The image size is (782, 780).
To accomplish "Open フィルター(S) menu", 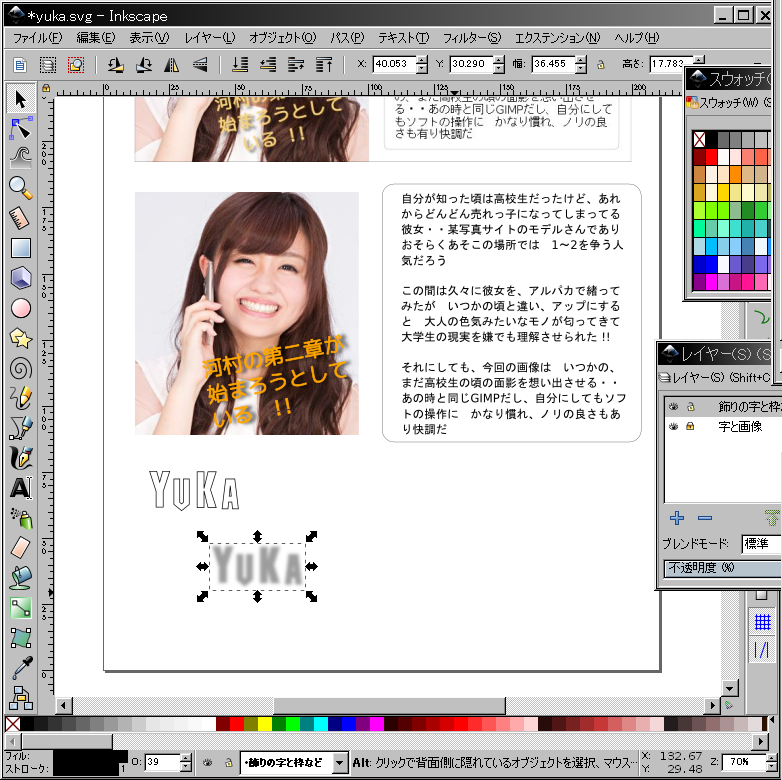I will point(471,38).
